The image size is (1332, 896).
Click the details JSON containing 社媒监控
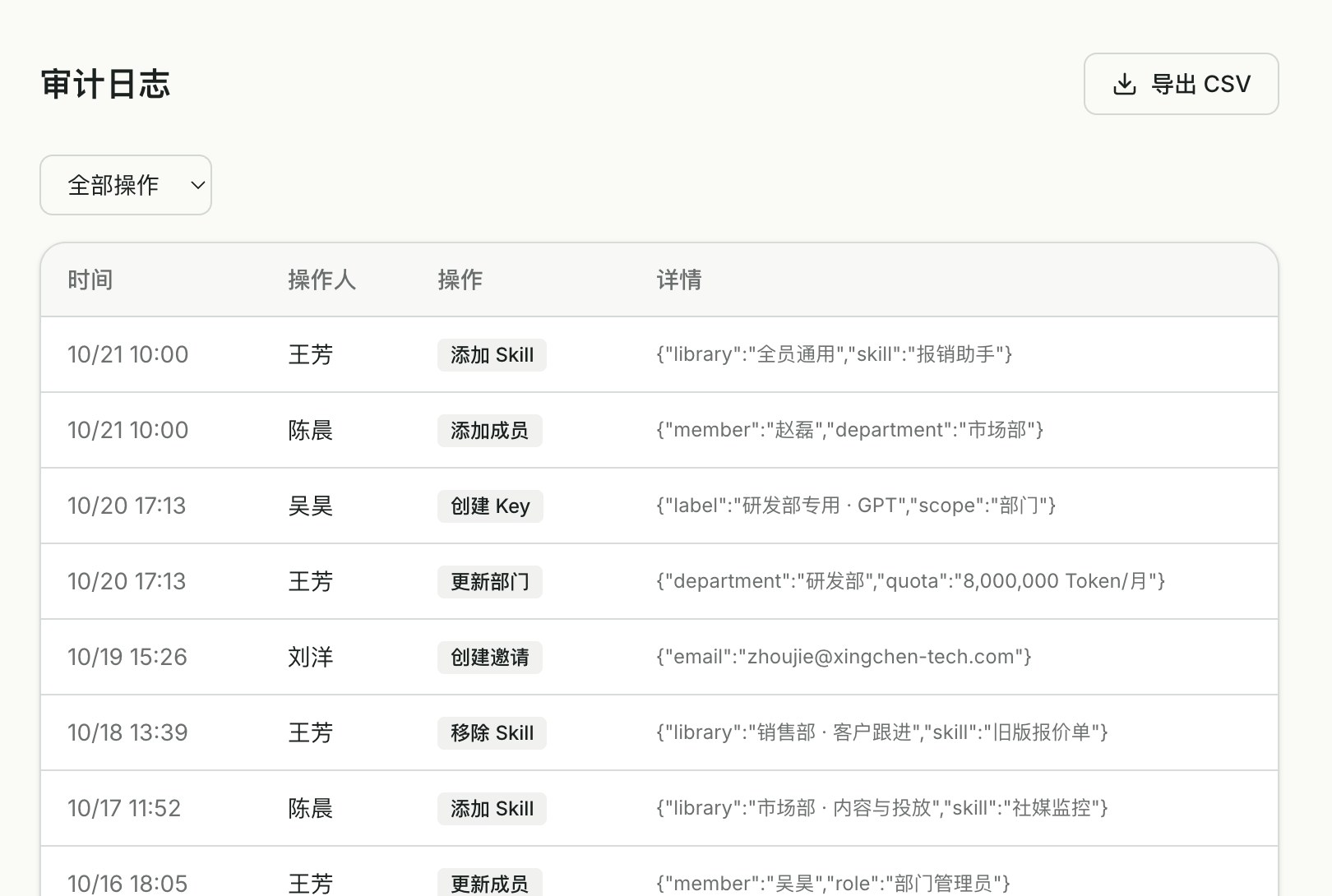click(x=882, y=808)
